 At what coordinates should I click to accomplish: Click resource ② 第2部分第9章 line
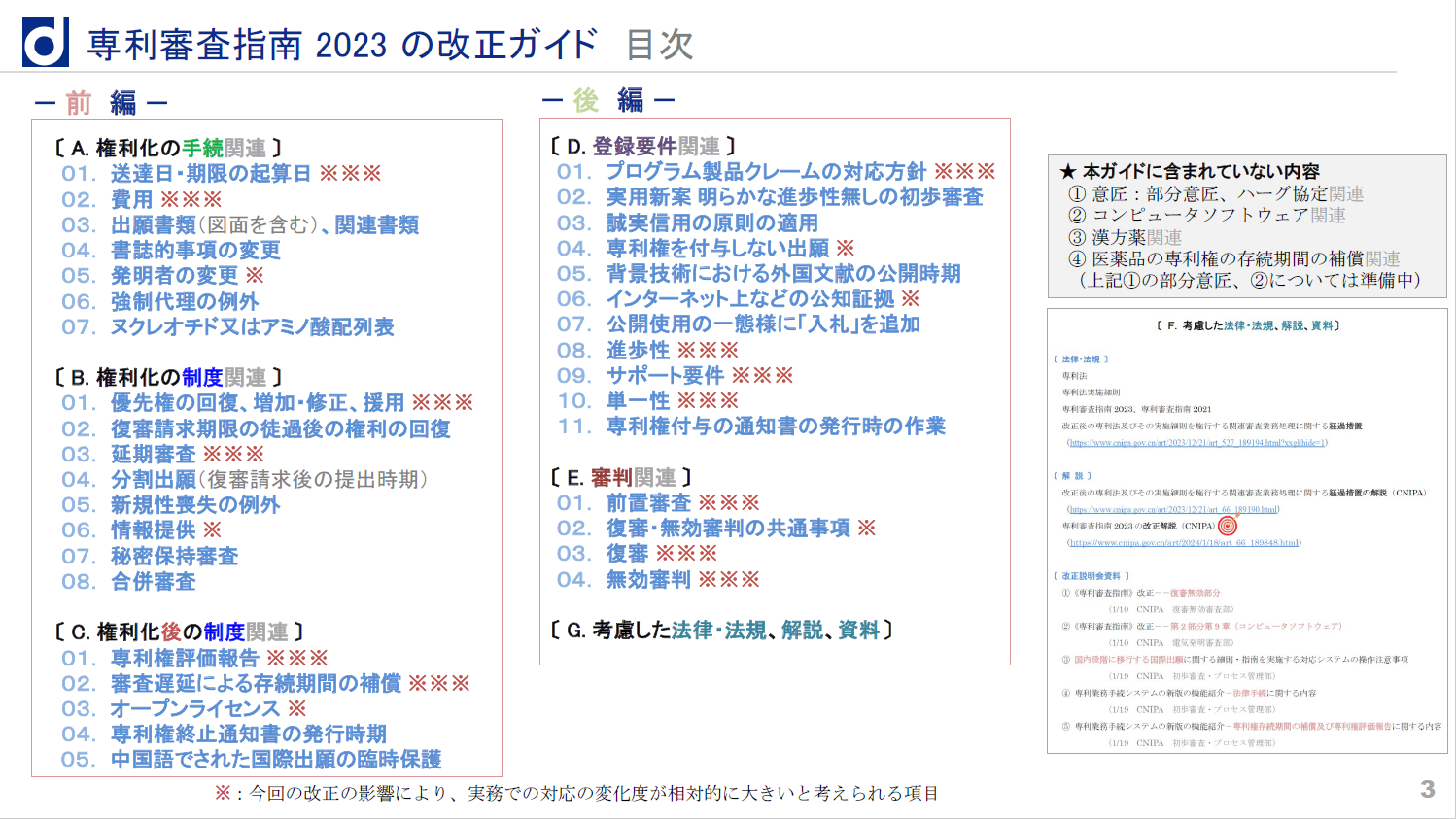(1201, 626)
